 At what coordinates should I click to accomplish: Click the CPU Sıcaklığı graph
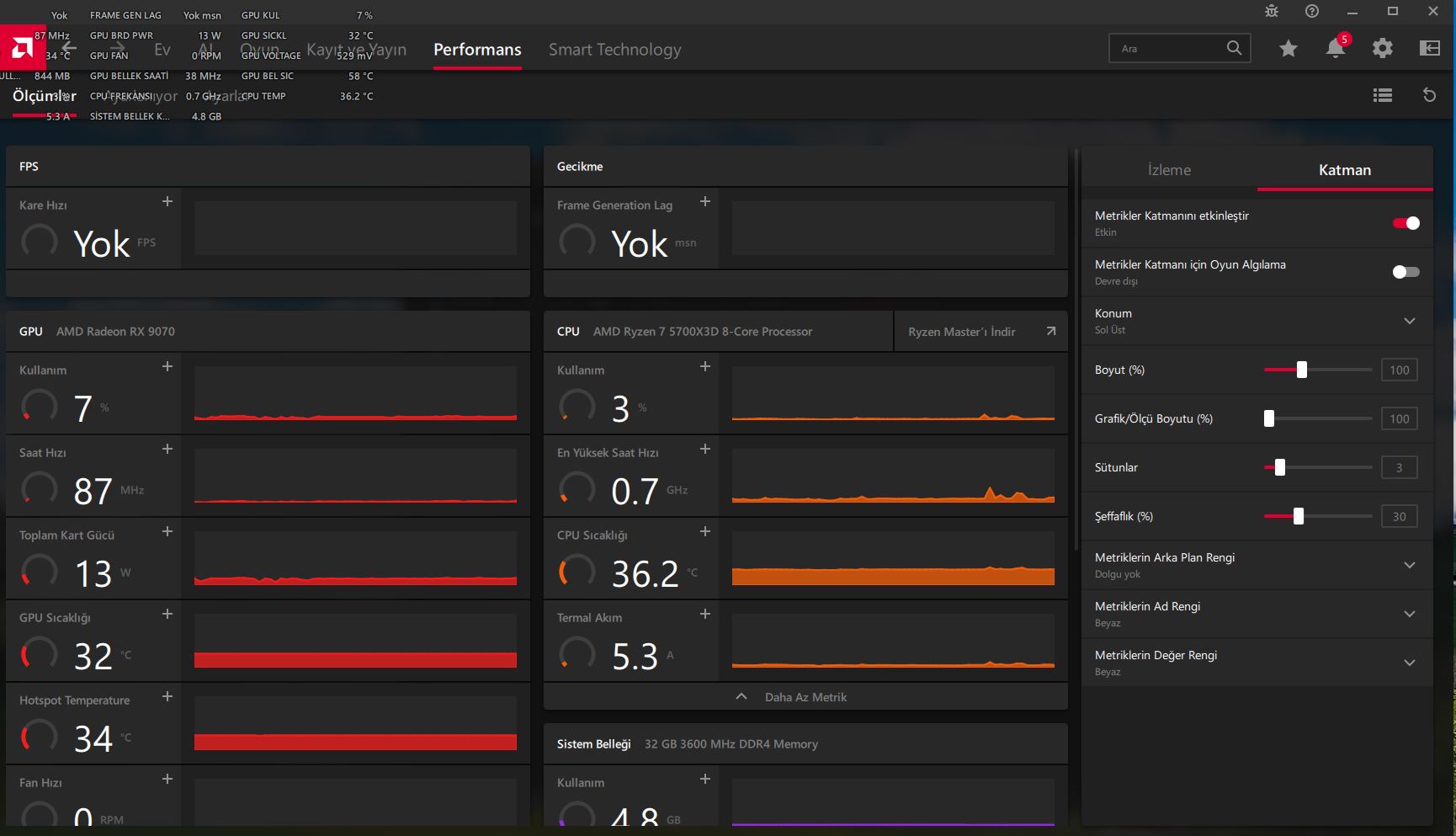pyautogui.click(x=893, y=558)
